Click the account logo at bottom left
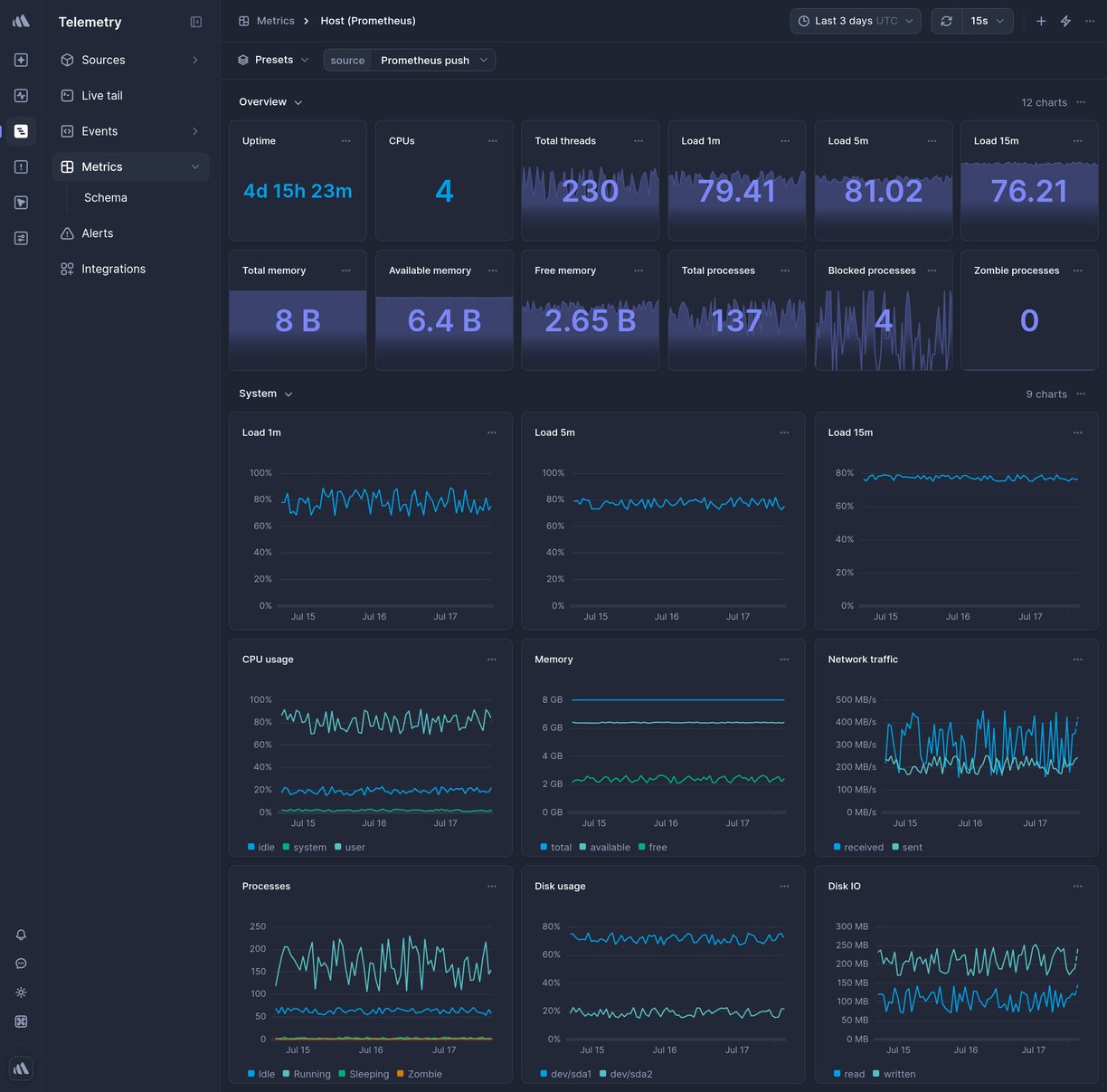Viewport: 1107px width, 1092px height. tap(21, 1068)
